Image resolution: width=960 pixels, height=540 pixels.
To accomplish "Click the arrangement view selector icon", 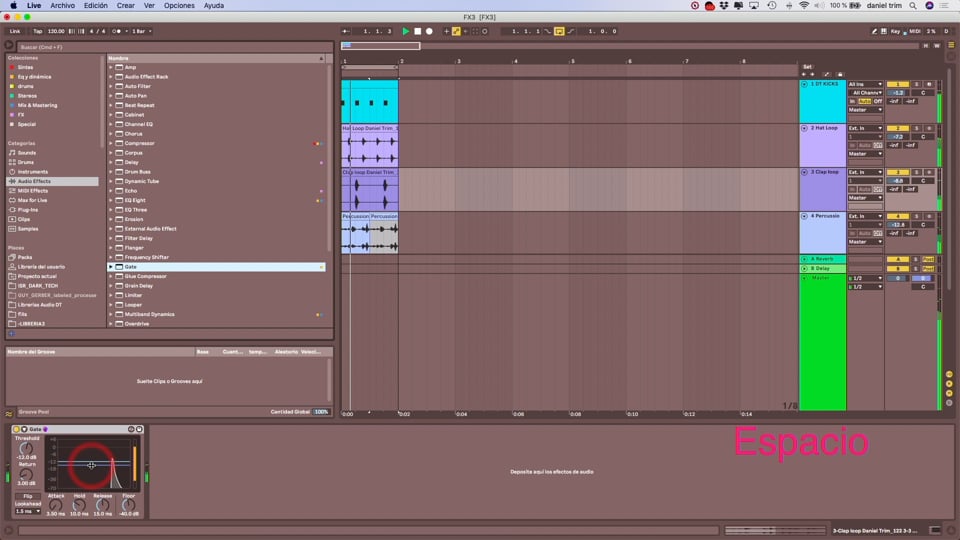I will [951, 45].
